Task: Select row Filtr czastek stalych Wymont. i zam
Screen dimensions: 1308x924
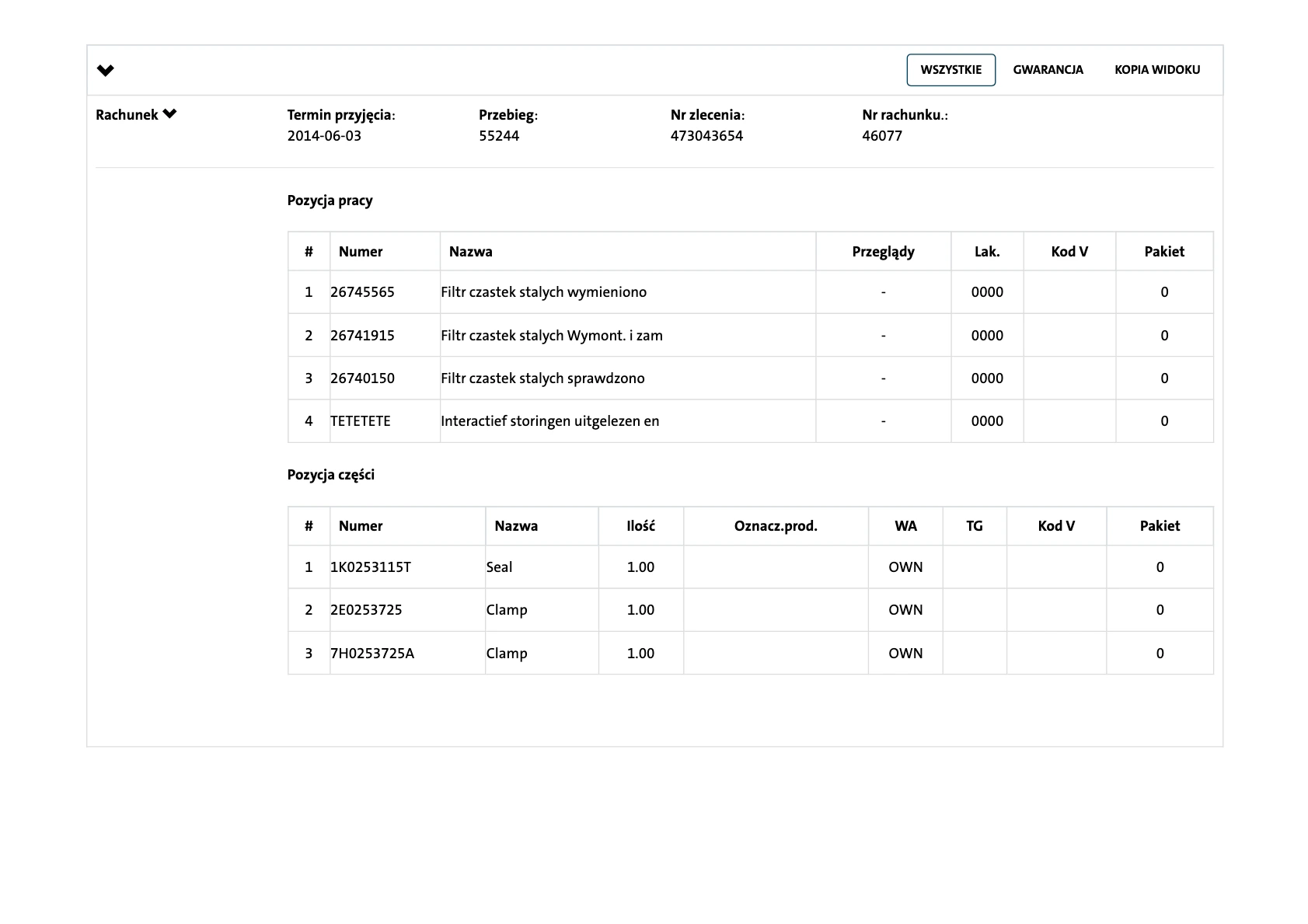Action: [551, 336]
